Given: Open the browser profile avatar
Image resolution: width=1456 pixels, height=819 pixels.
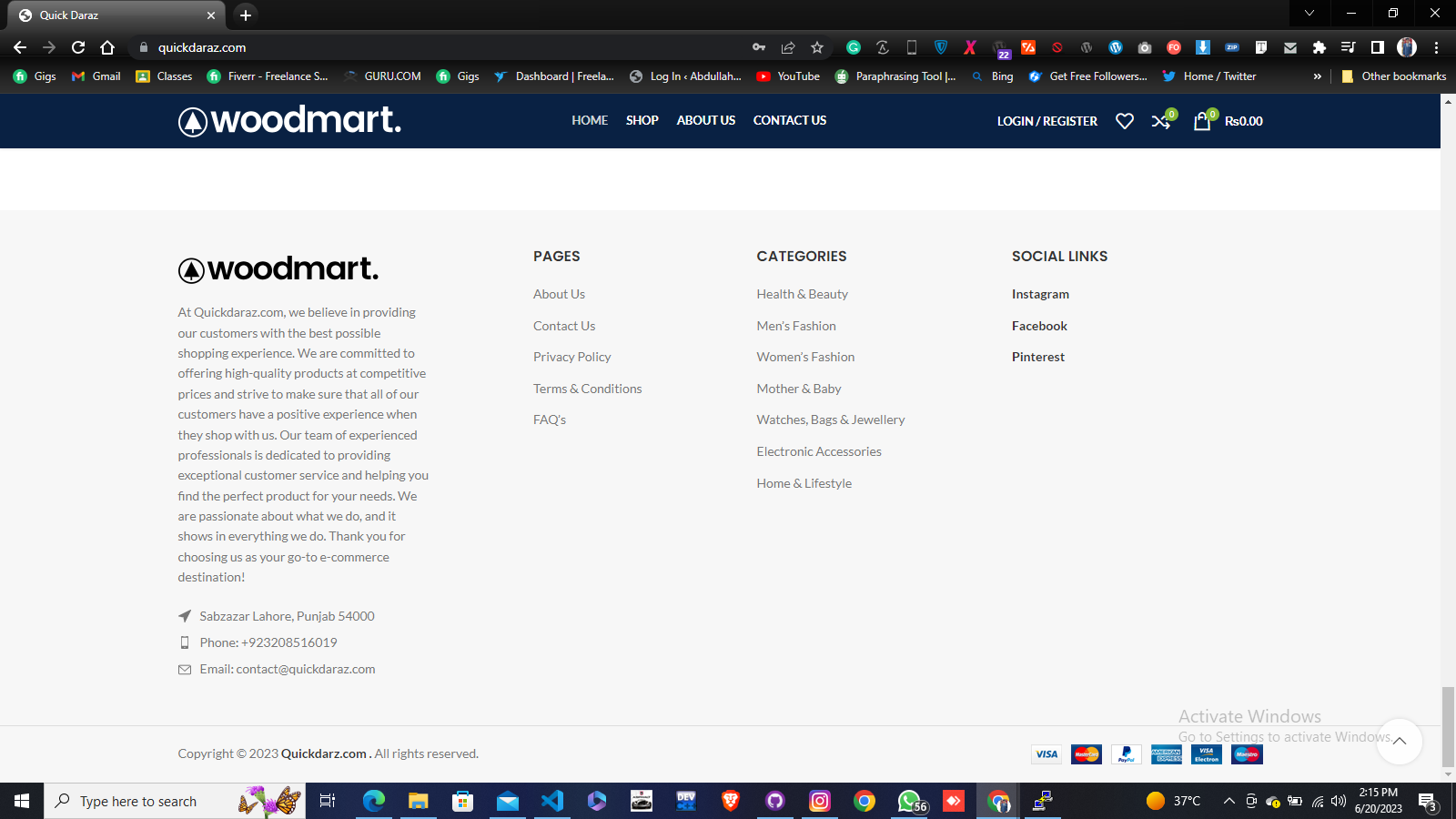Looking at the screenshot, I should click(x=1407, y=47).
